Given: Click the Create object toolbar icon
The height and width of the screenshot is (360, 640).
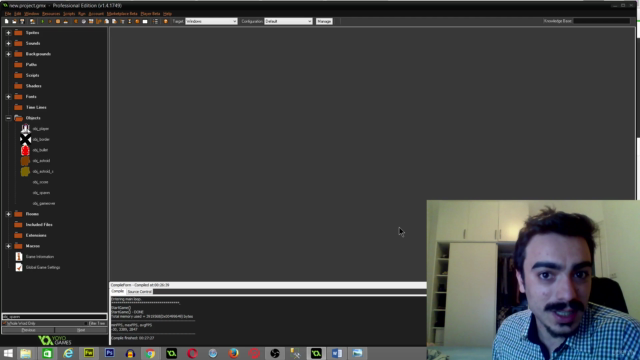Looking at the screenshot, I should click(137, 21).
